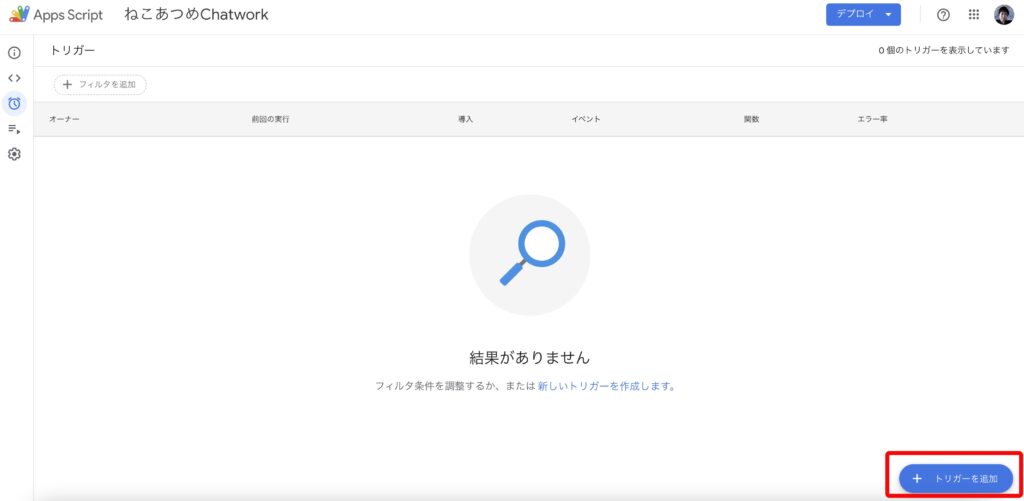This screenshot has height=501, width=1024.
Task: Open the Overview info icon in sidebar
Action: point(14,53)
